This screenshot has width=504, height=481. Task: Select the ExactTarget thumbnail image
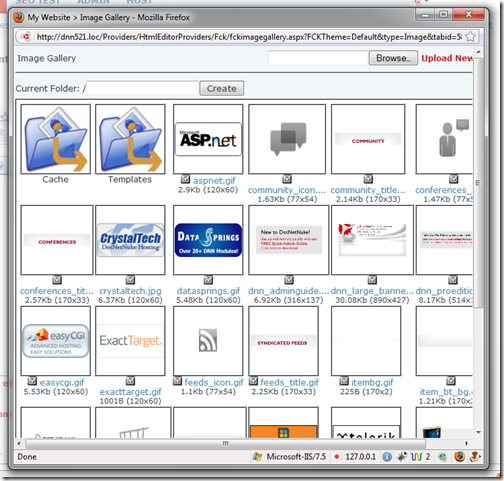(x=130, y=341)
